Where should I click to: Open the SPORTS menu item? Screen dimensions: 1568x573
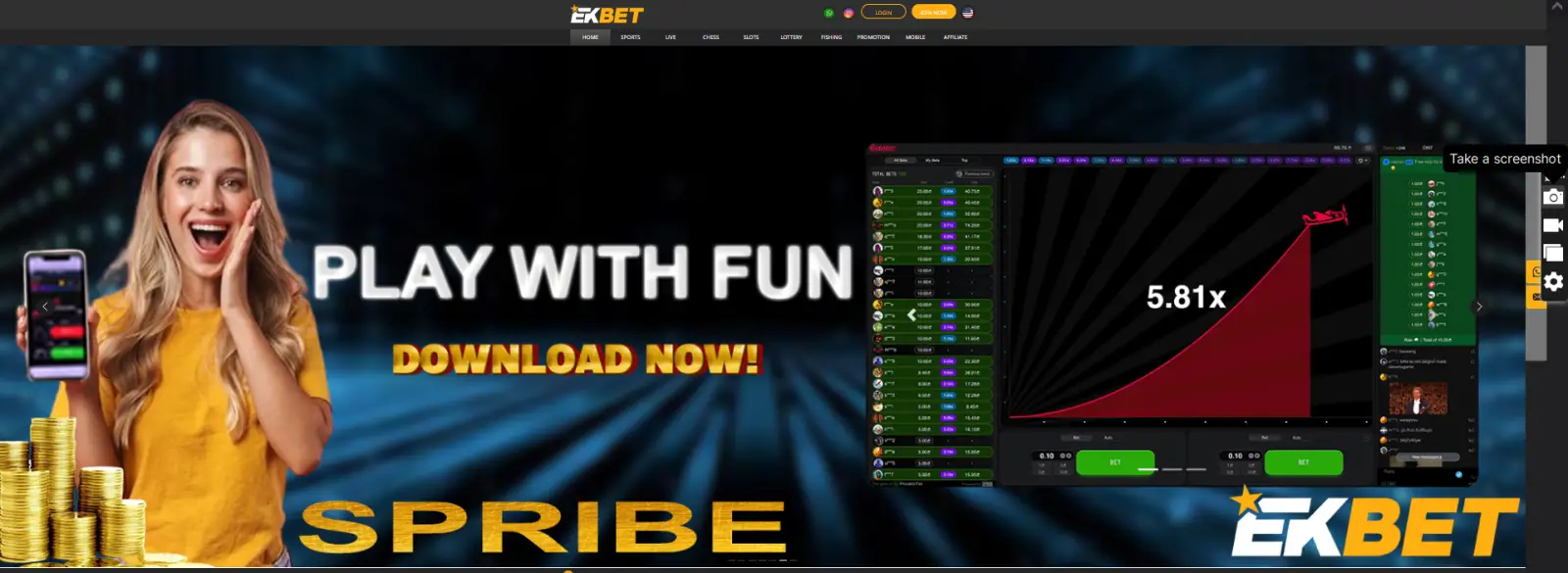tap(630, 37)
